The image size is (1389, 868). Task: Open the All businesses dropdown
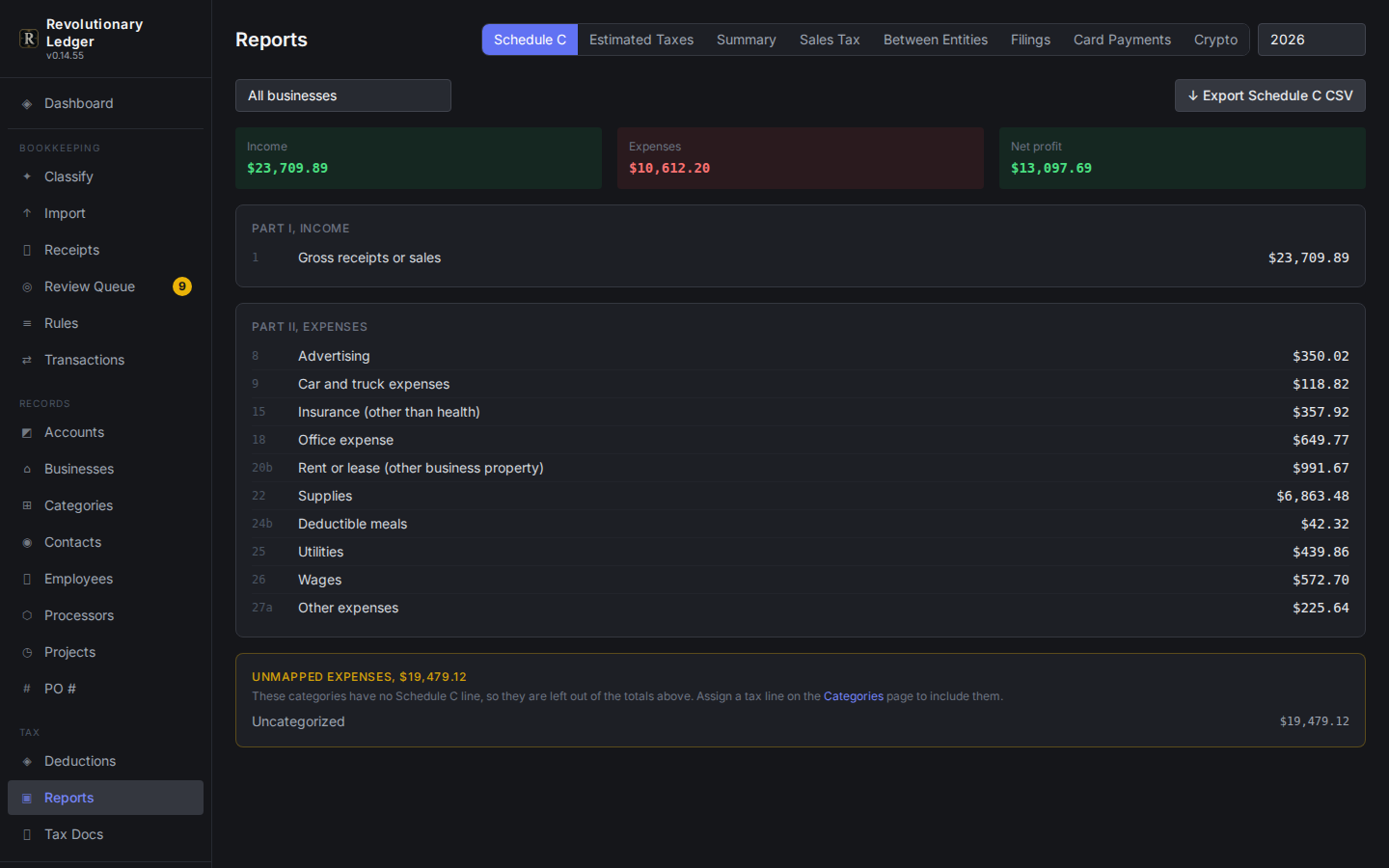pyautogui.click(x=343, y=95)
